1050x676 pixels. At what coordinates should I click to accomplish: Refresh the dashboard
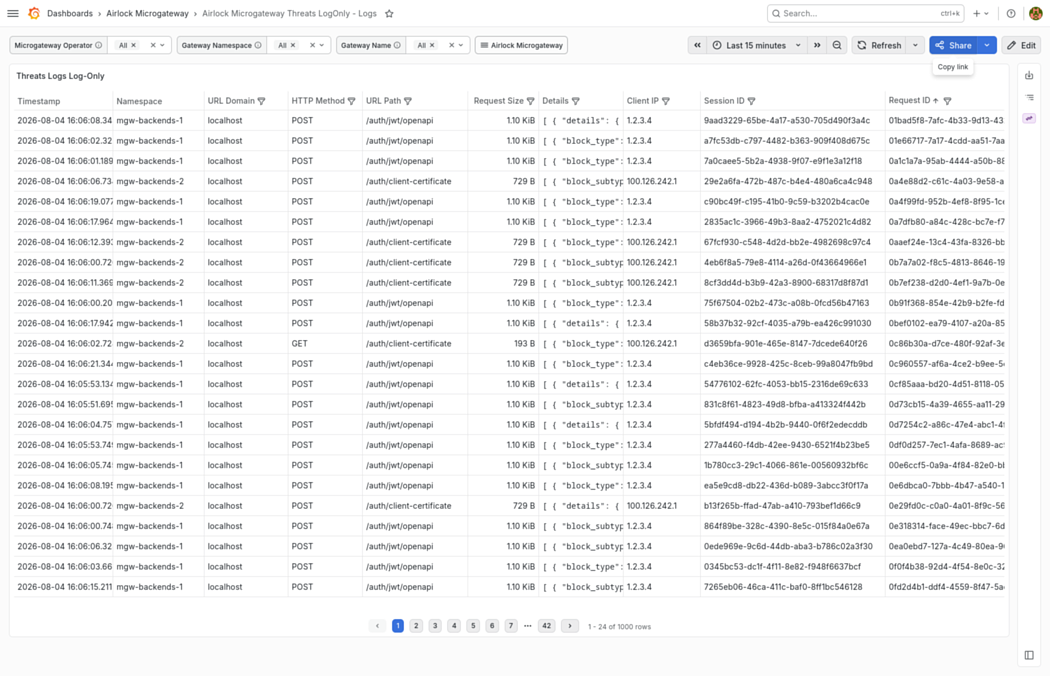point(879,46)
